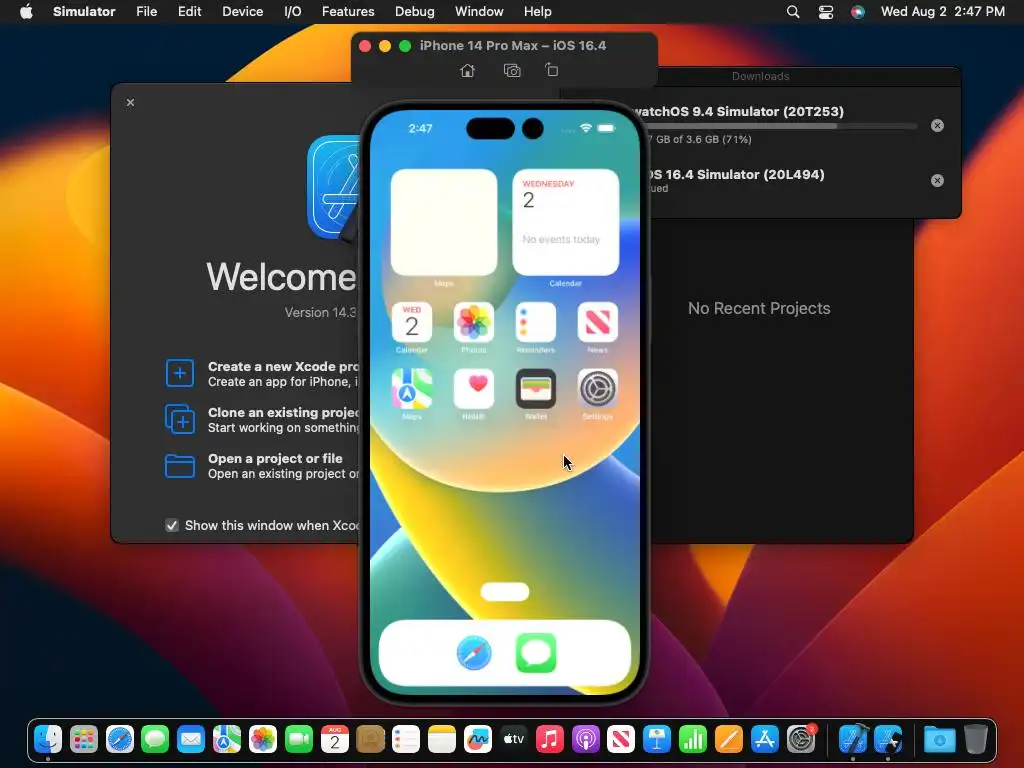Open Mail from the Dock
This screenshot has width=1024, height=768.
(x=191, y=739)
